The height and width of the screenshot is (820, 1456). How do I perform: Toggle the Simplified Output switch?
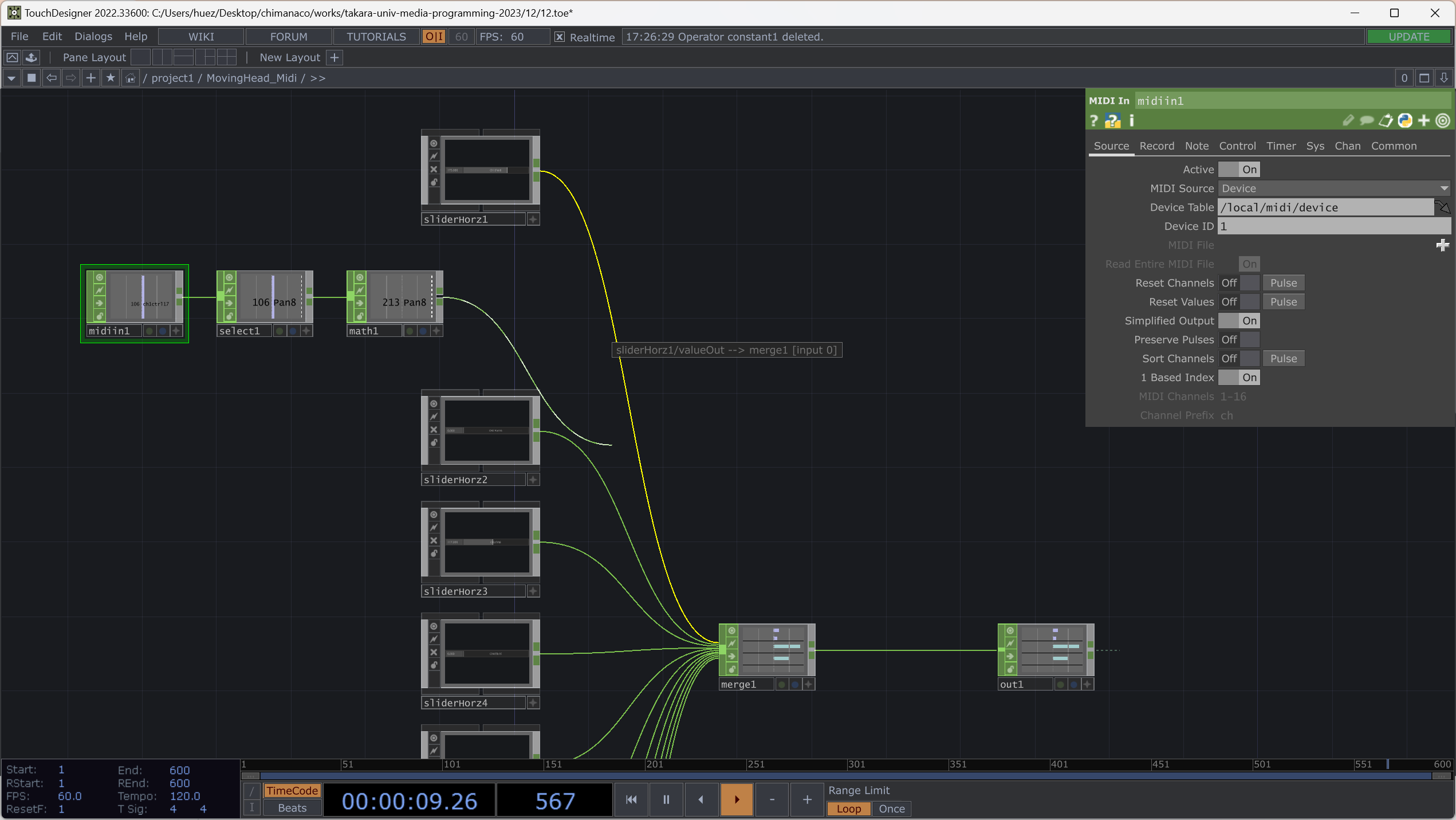1238,321
